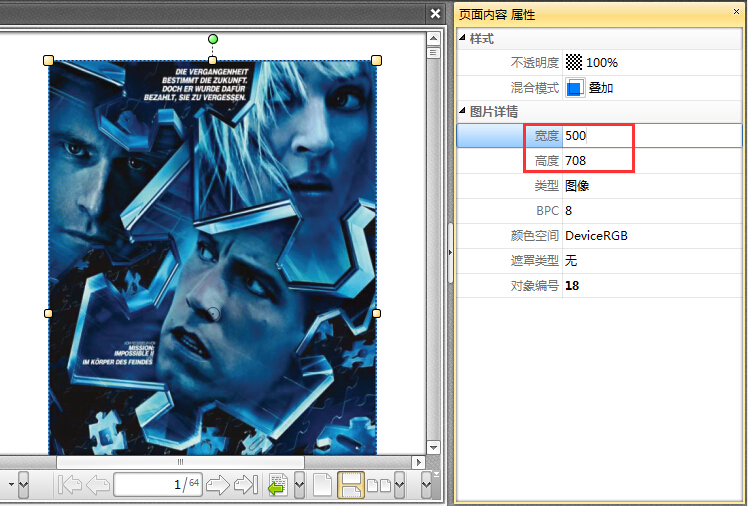Collapse properties pane via splitter arrow

pos(450,252)
